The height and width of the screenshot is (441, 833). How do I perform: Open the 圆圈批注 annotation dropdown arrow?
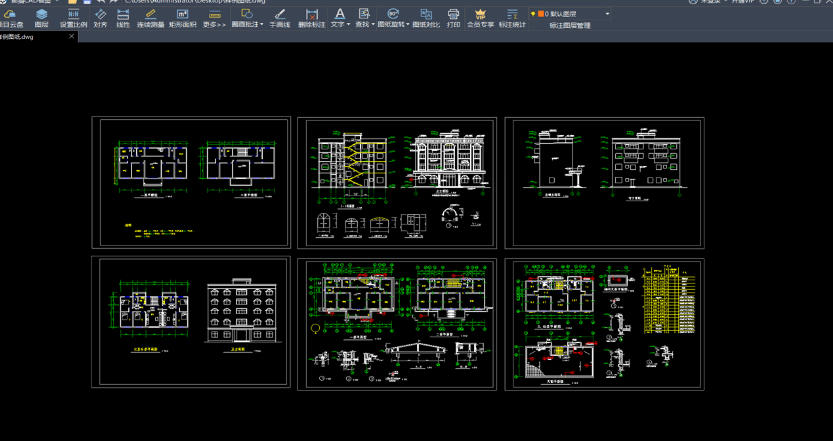(x=262, y=24)
